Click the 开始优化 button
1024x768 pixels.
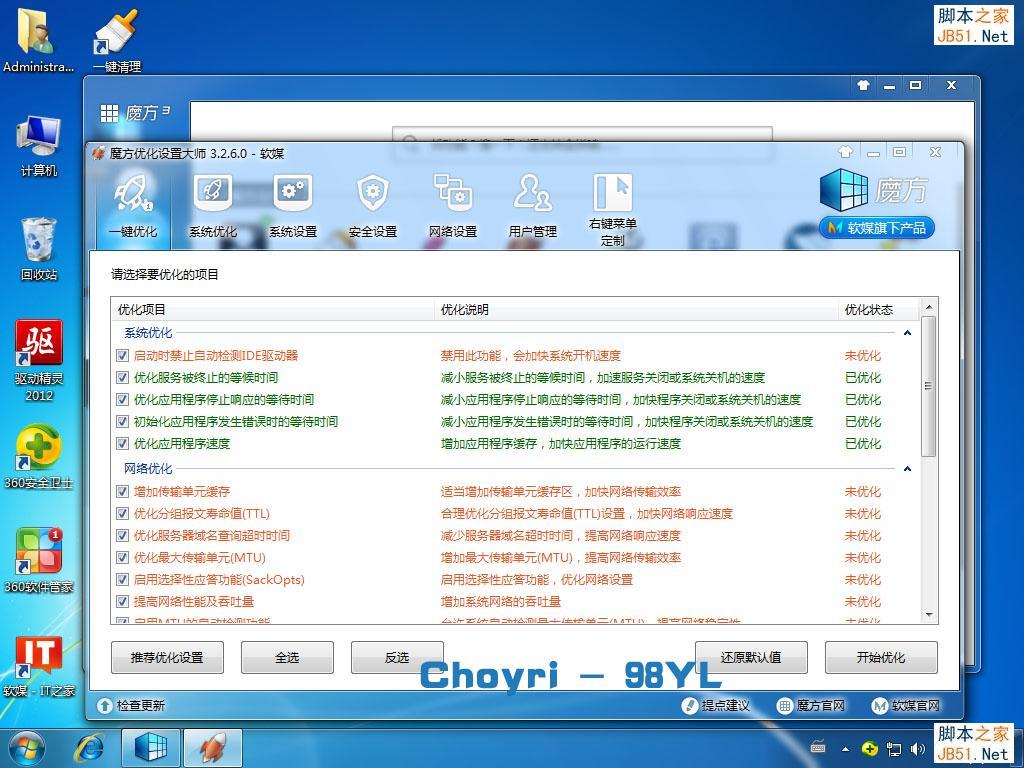coord(880,657)
